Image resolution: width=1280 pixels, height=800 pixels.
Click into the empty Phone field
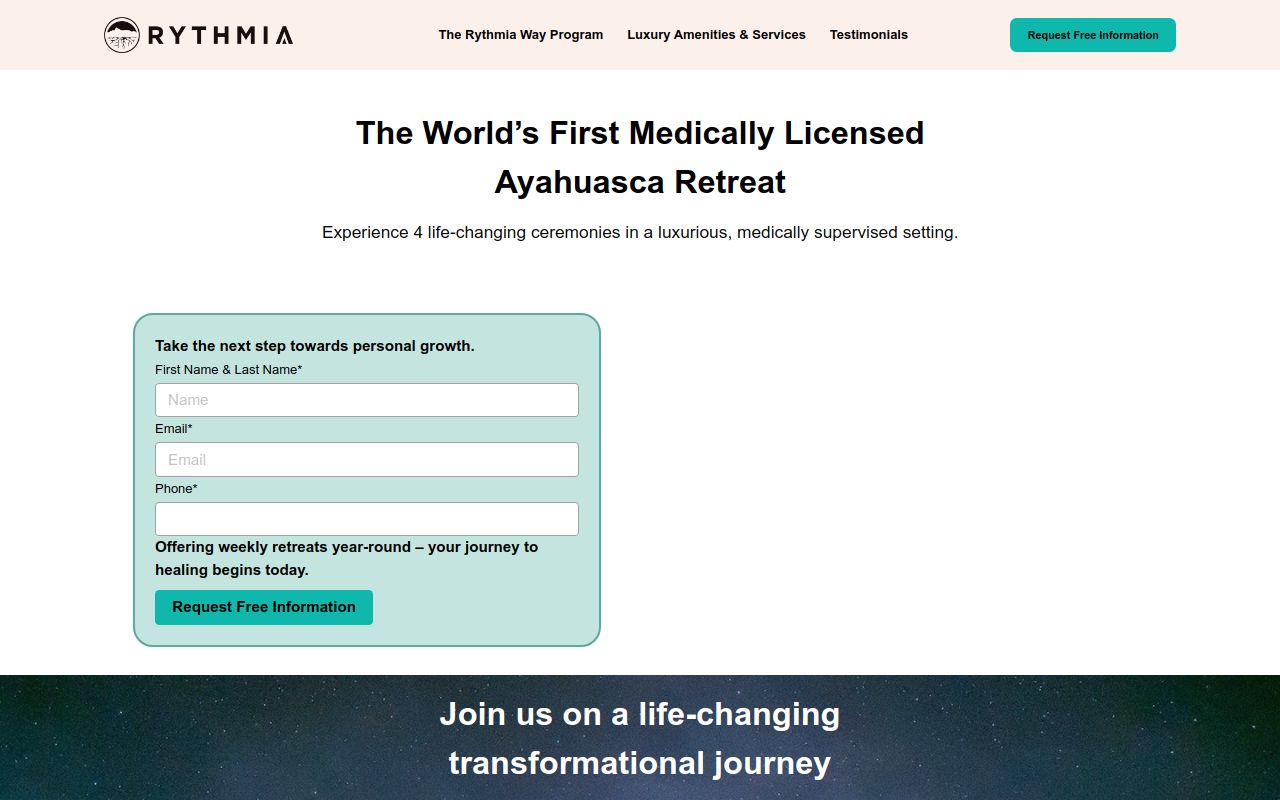367,519
